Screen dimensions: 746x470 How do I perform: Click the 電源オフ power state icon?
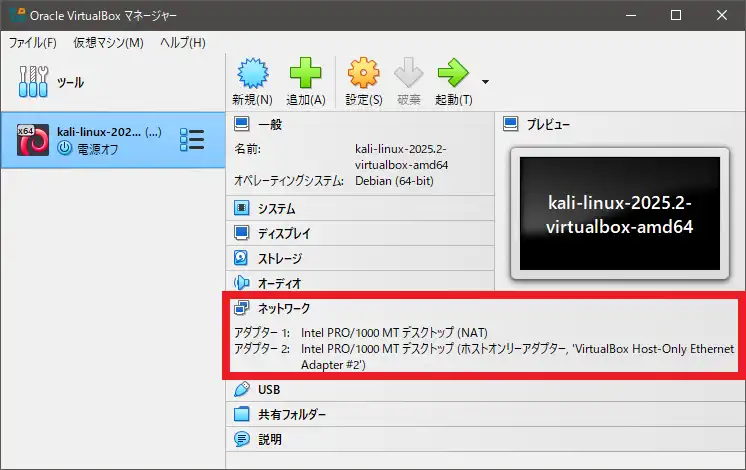[65, 148]
